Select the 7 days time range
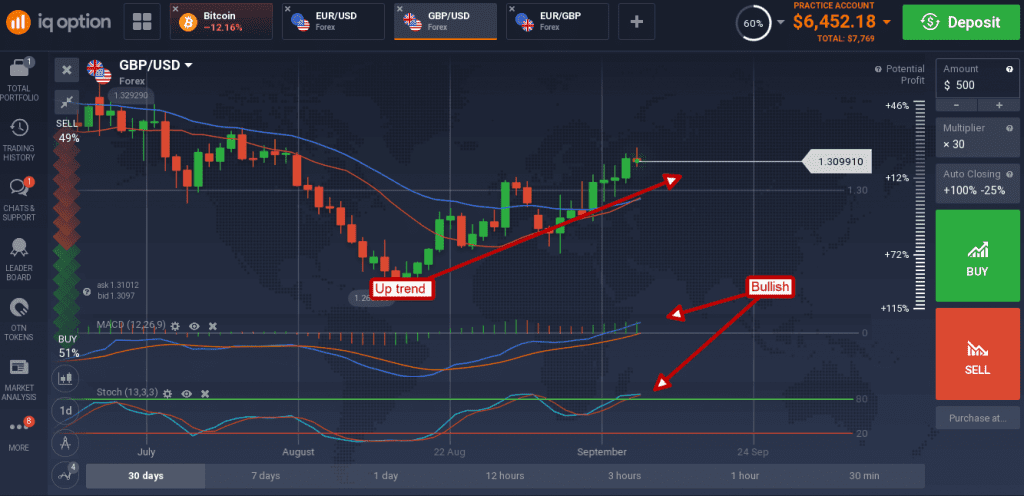The width and height of the screenshot is (1024, 496). 265,476
